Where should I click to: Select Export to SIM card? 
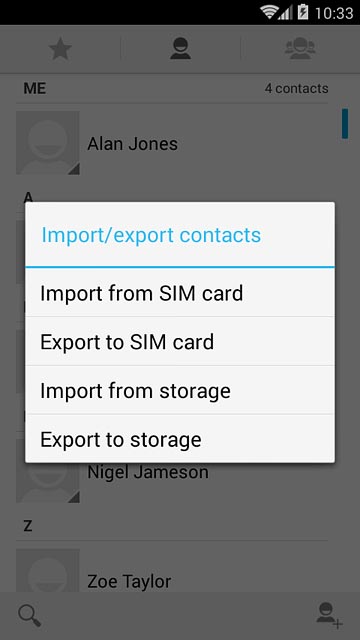point(180,341)
